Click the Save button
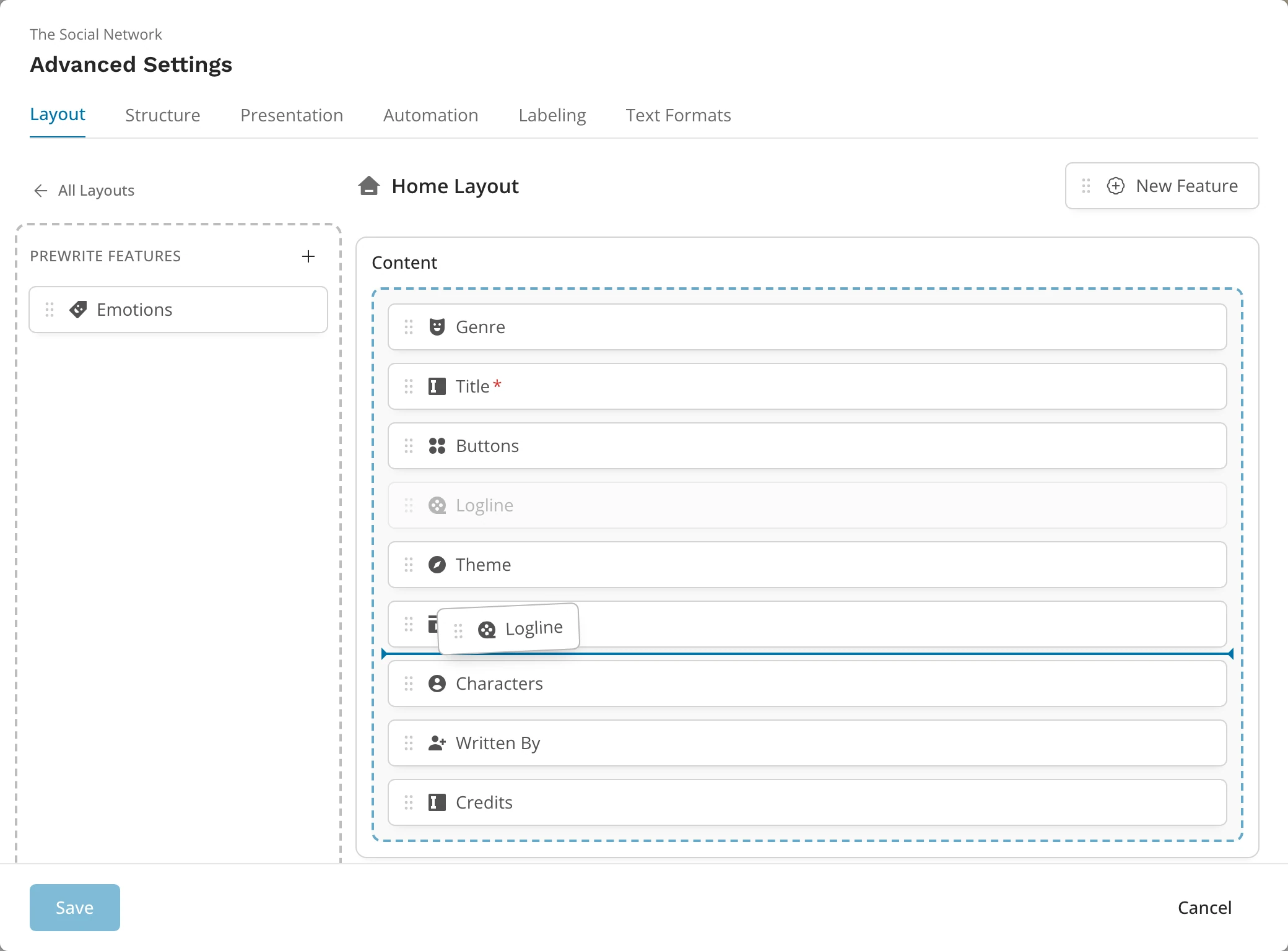The width and height of the screenshot is (1288, 951). pos(75,908)
